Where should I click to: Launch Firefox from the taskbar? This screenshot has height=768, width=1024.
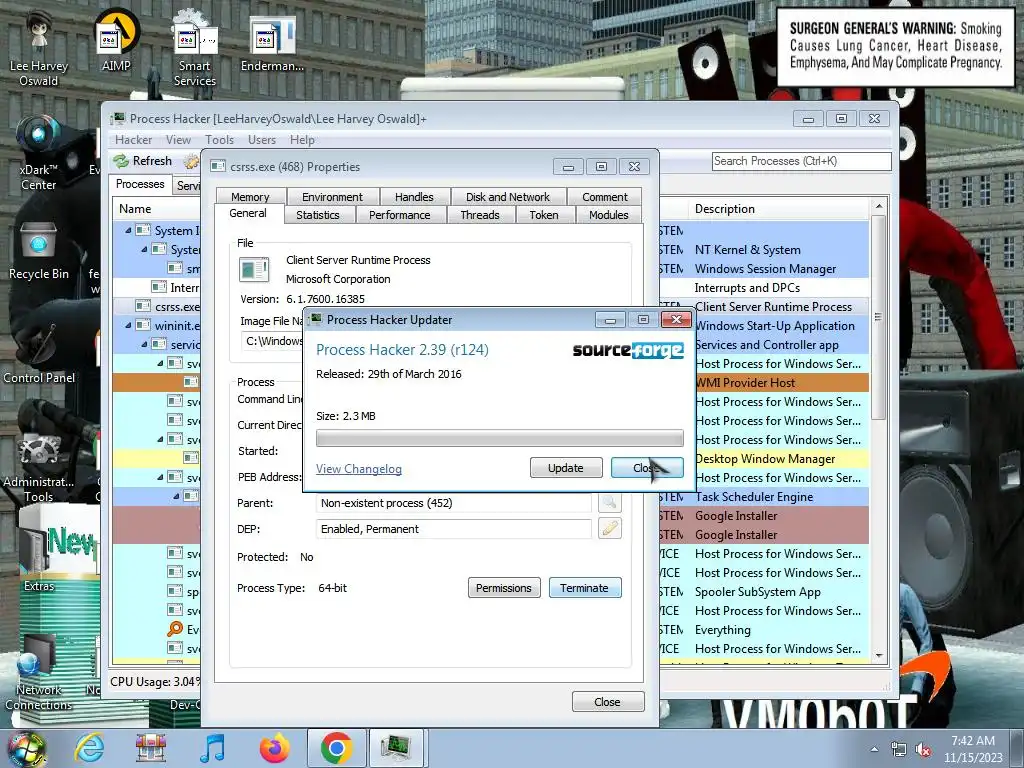tap(274, 748)
